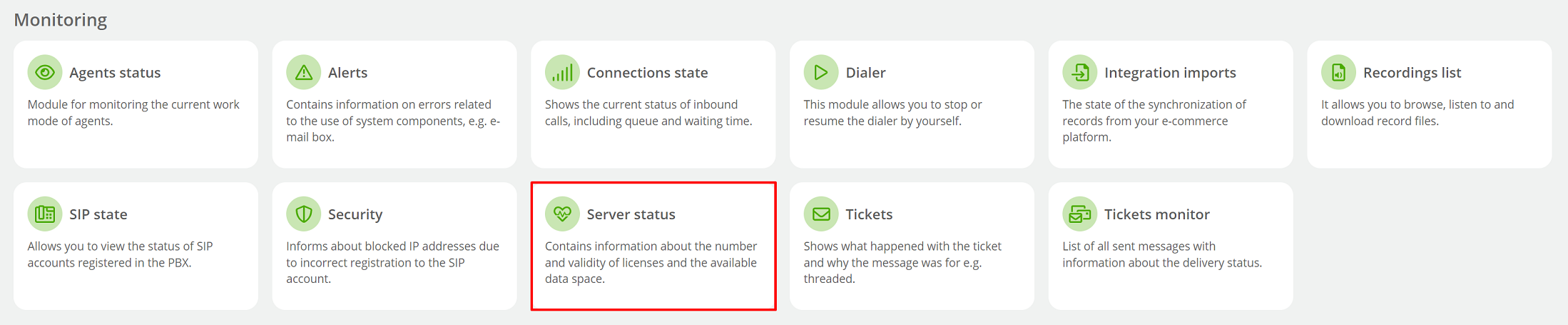
Task: Click the Dialer play icon
Action: (821, 72)
